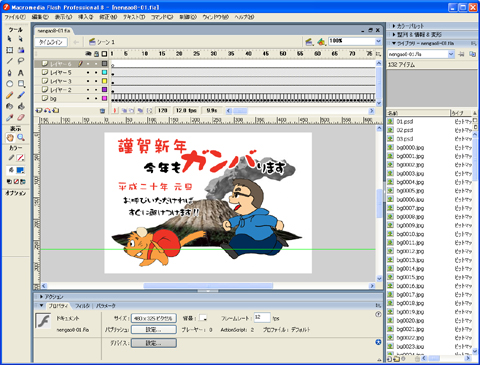Click the パブリッシュ 設定 button
Viewport: 480px width, 365px height.
(153, 330)
